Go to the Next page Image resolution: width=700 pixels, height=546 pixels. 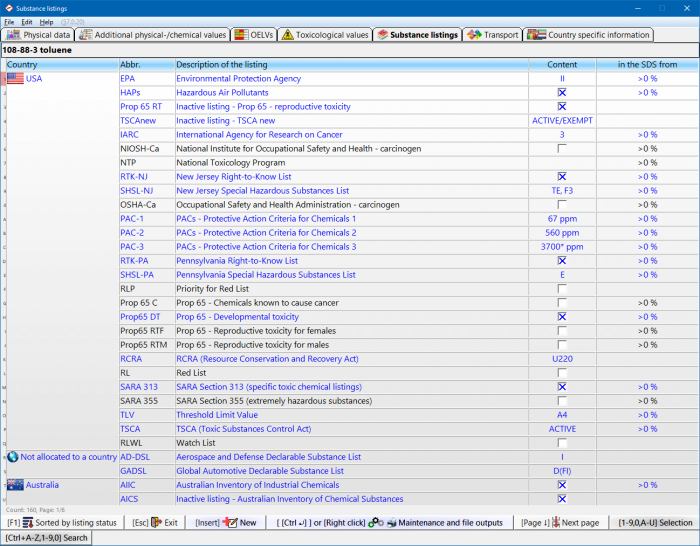click(x=573, y=523)
